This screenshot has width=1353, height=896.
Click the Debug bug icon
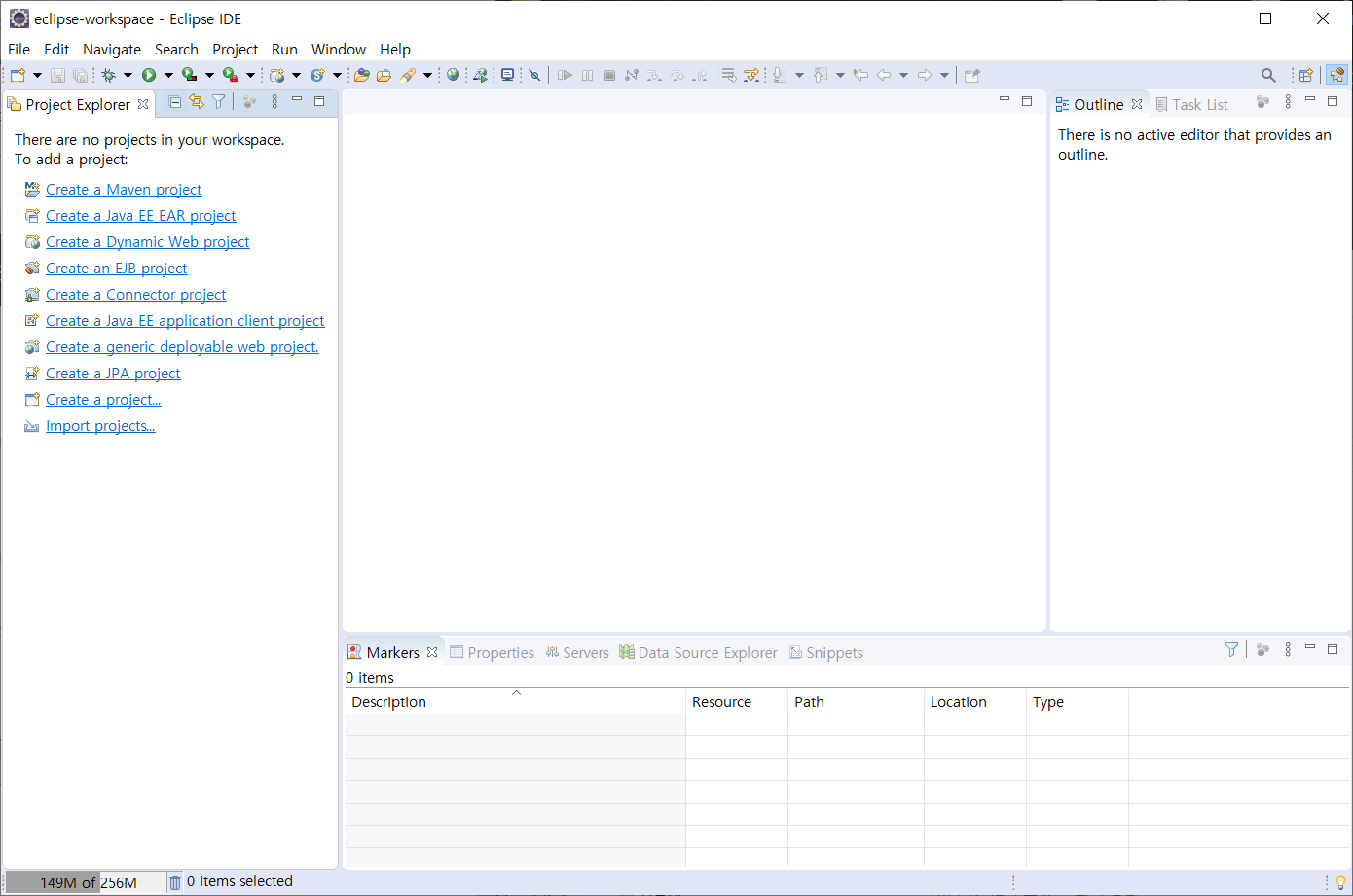pyautogui.click(x=108, y=75)
